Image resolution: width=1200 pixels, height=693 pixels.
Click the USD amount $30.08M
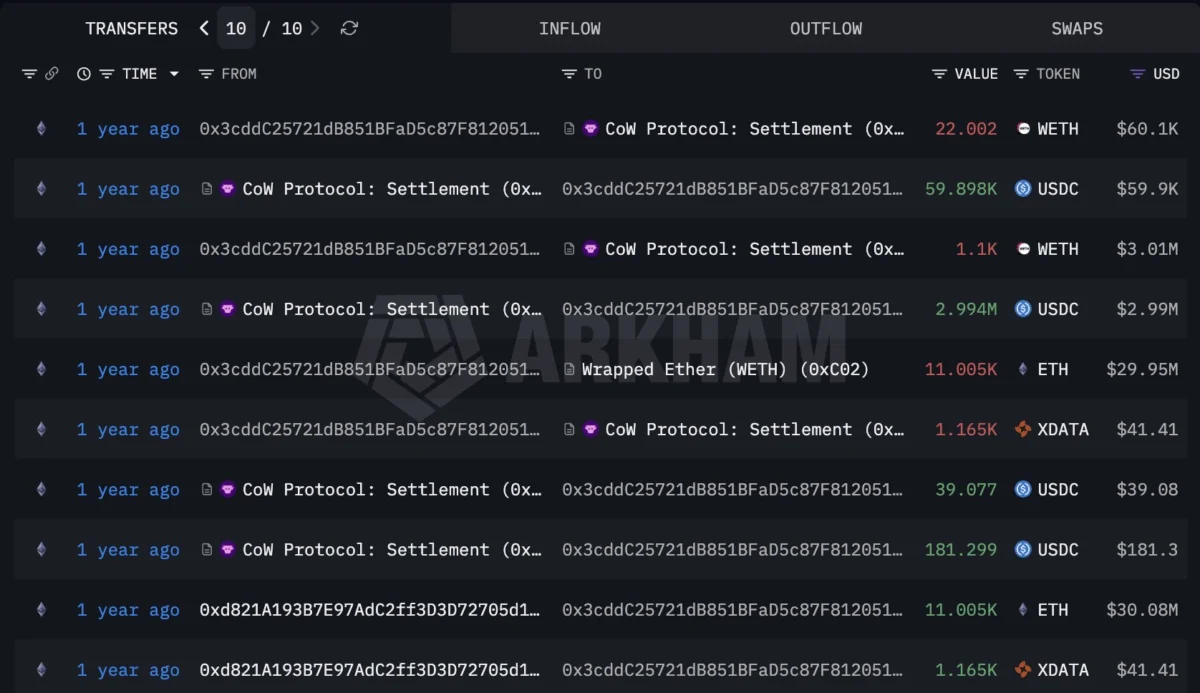point(1142,609)
